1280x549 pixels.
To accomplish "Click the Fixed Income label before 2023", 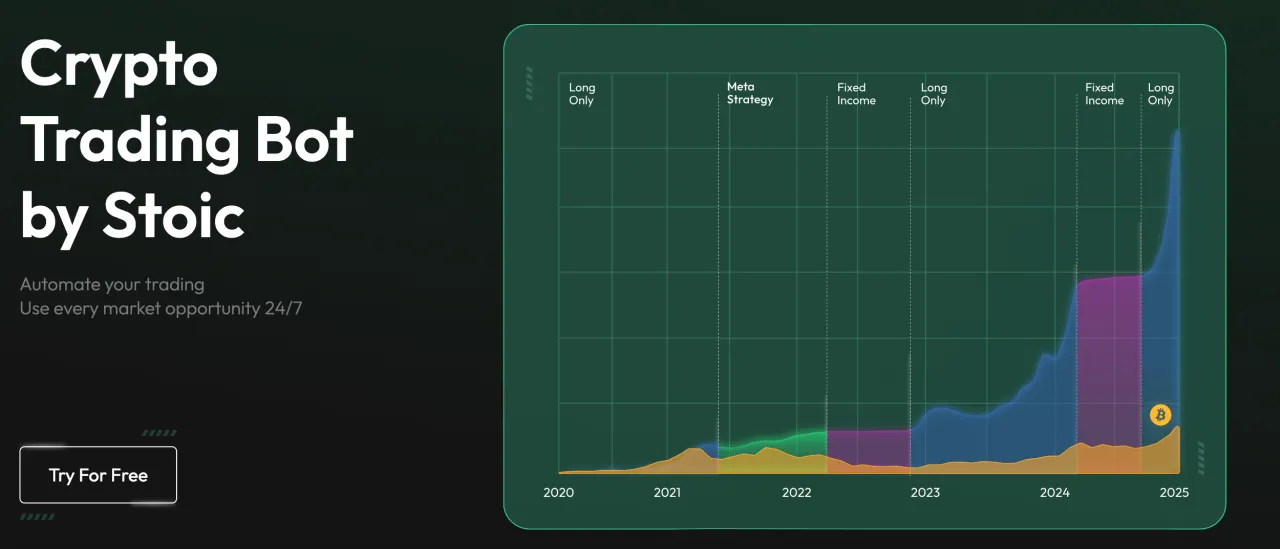I will [x=856, y=94].
